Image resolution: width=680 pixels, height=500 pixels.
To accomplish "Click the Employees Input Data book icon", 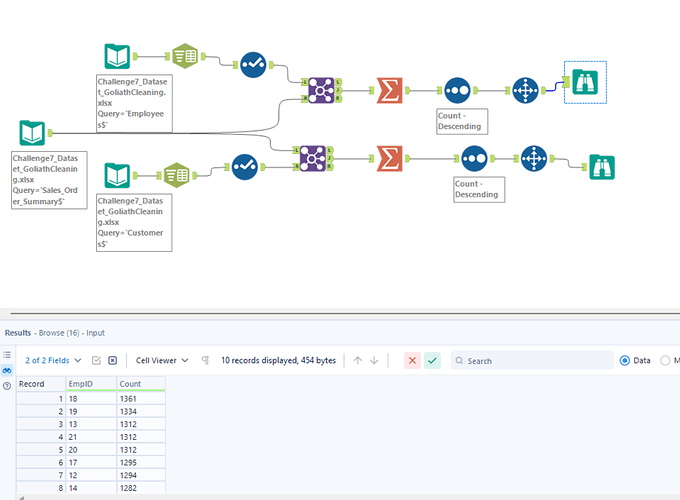I will (117, 57).
